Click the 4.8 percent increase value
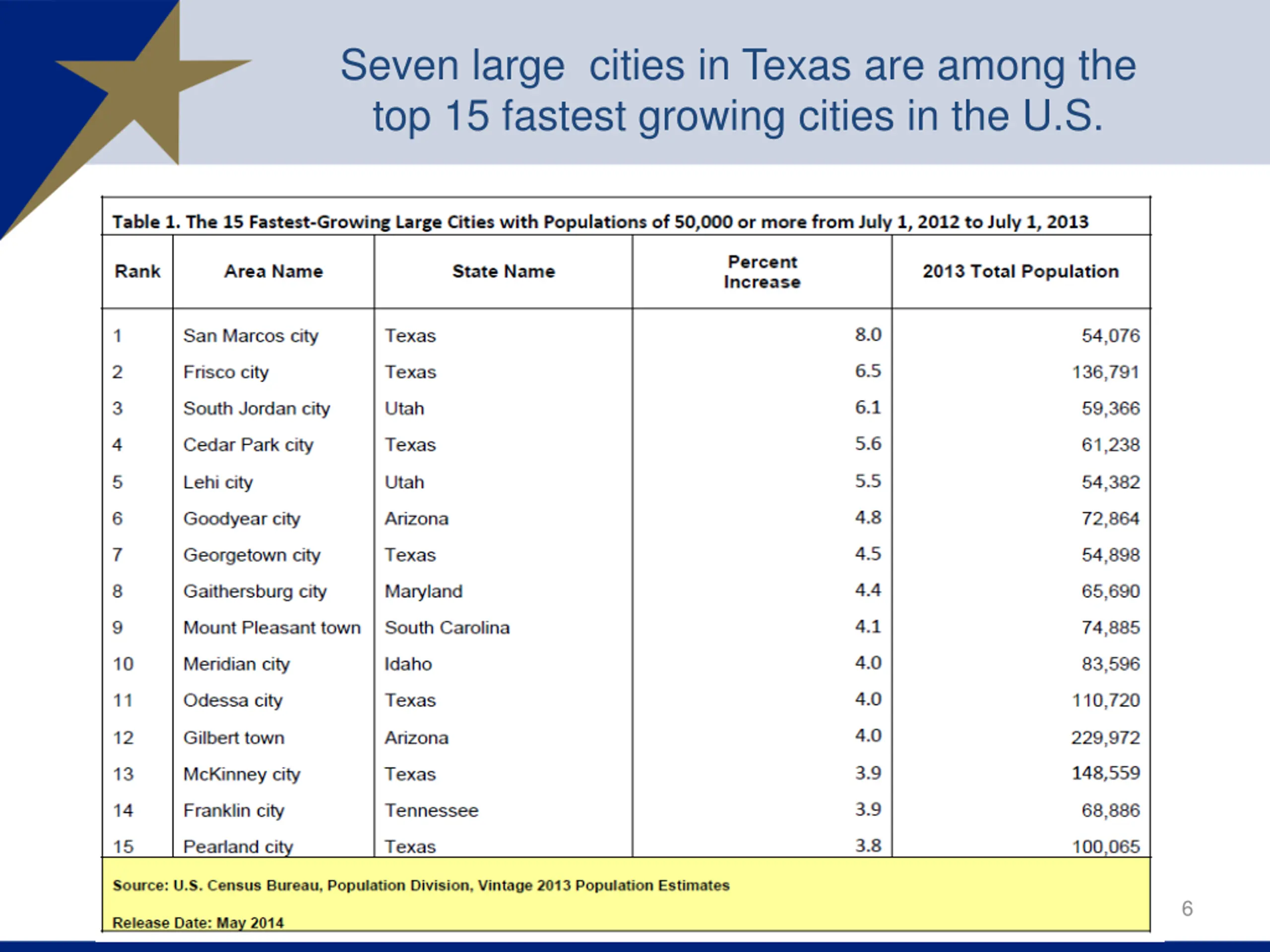 pos(868,518)
